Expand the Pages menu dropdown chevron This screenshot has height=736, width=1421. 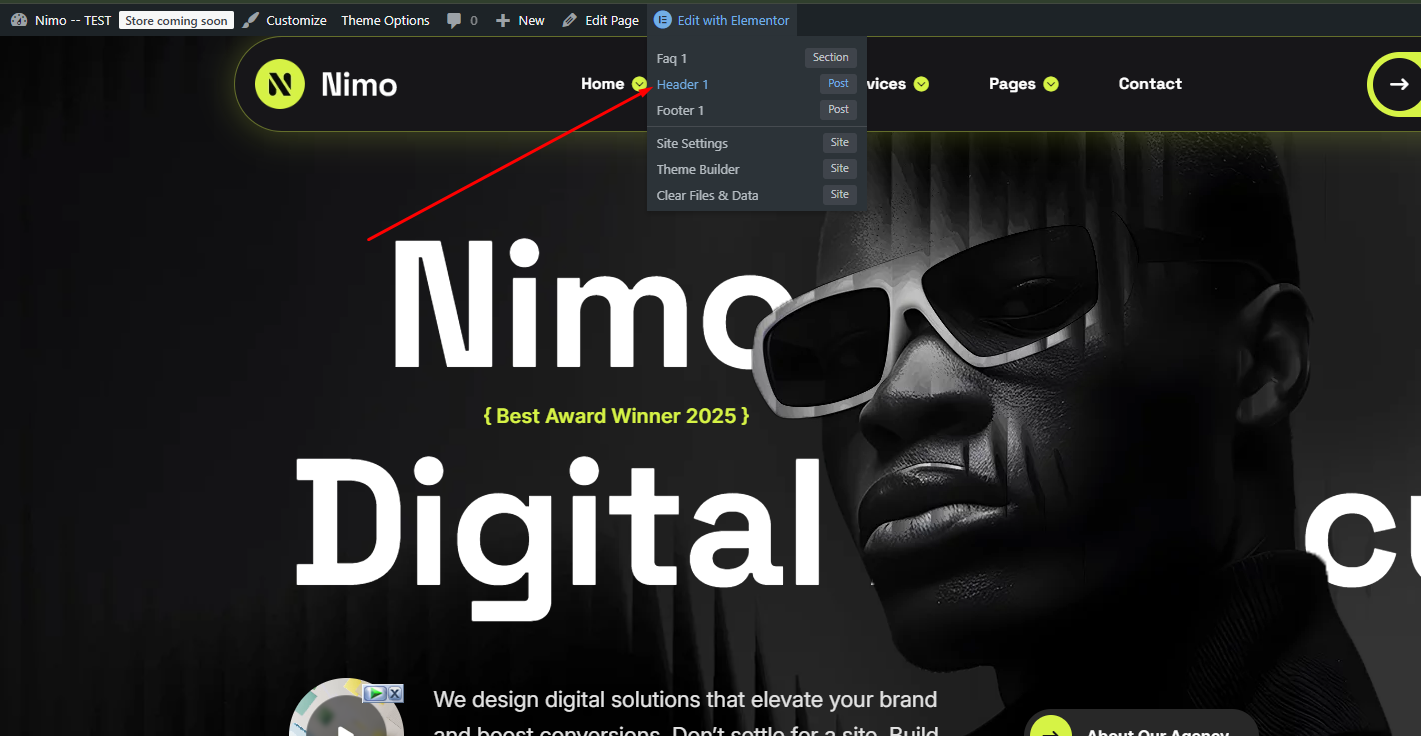1051,84
